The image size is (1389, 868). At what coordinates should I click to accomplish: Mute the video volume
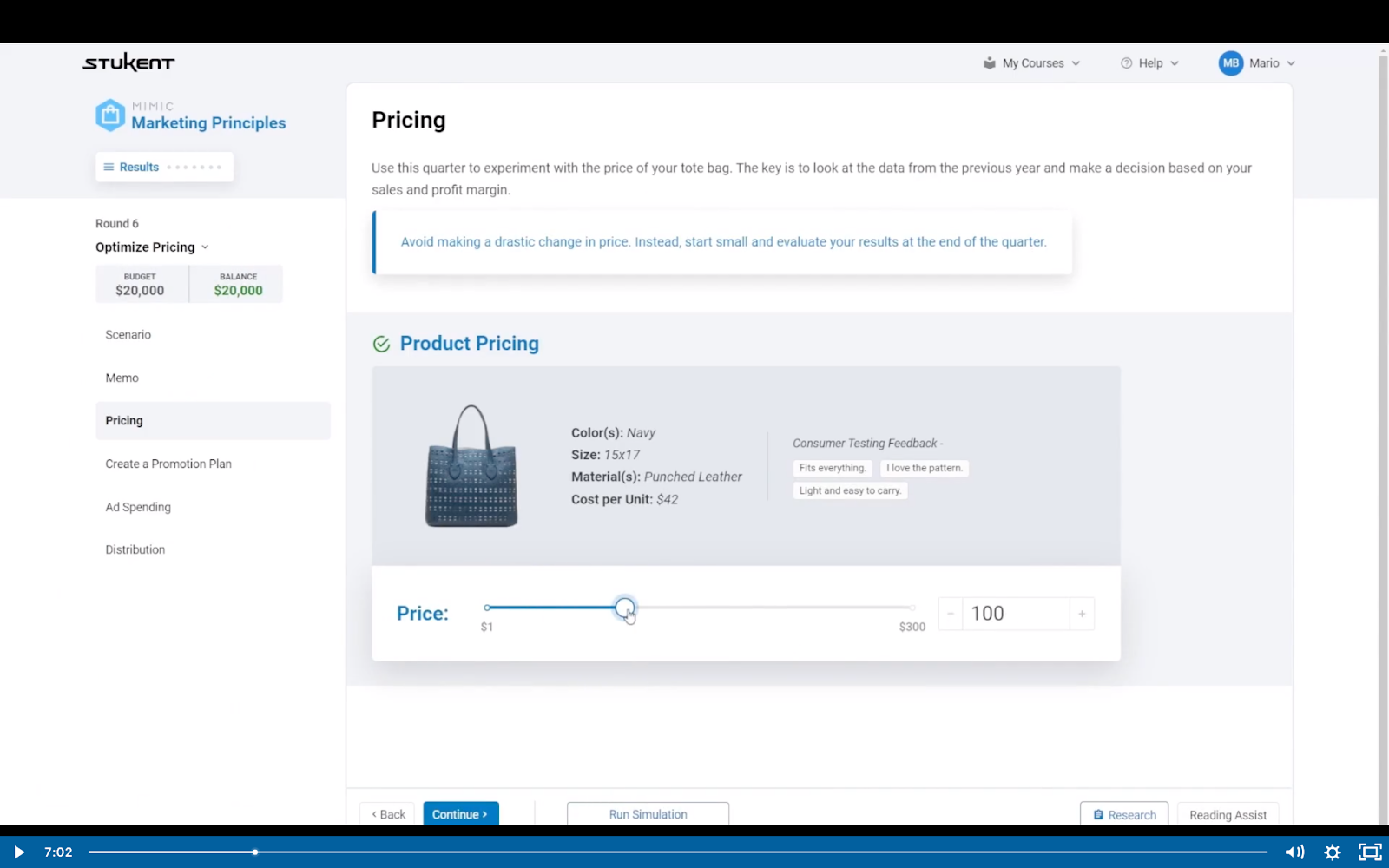[x=1294, y=852]
